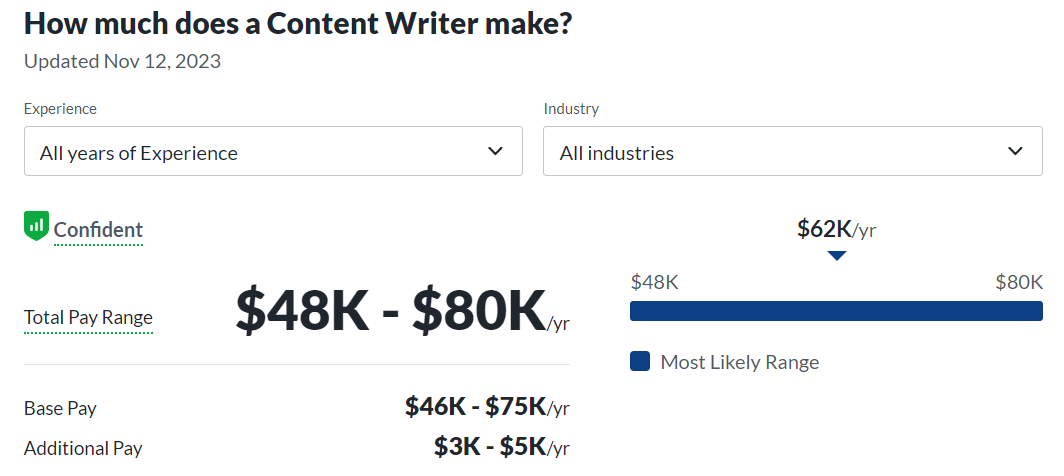The image size is (1064, 476).
Task: Open the Industry dropdown arrow
Action: tap(1016, 151)
